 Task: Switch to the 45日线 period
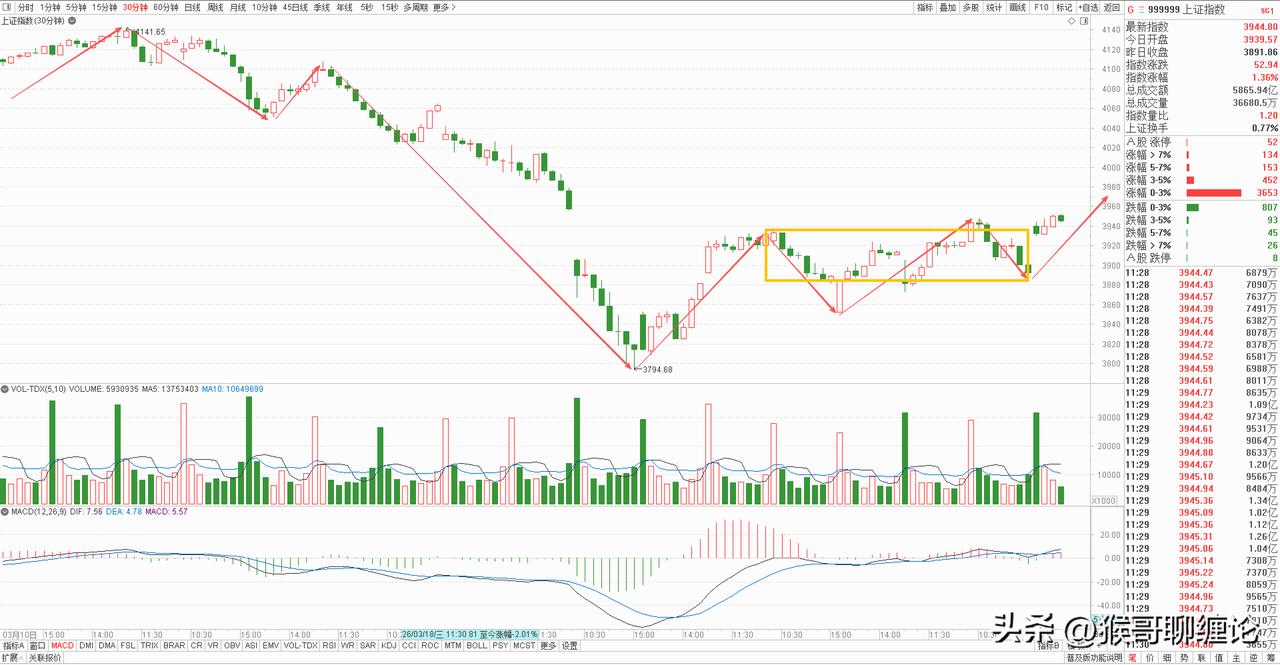[x=295, y=7]
